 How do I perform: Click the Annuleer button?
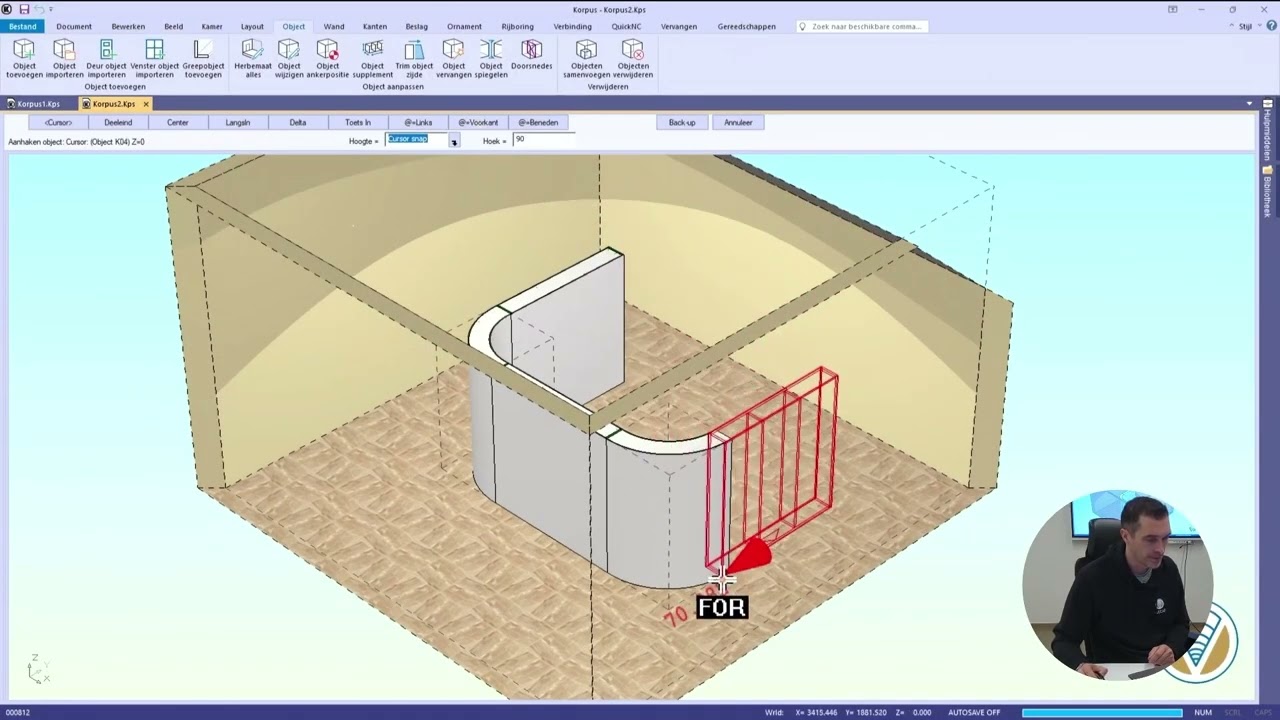pyautogui.click(x=738, y=122)
